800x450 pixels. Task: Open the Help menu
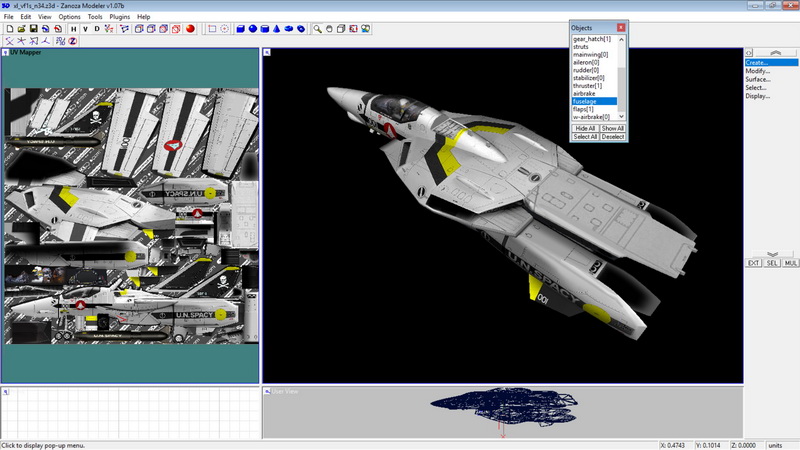tap(143, 17)
